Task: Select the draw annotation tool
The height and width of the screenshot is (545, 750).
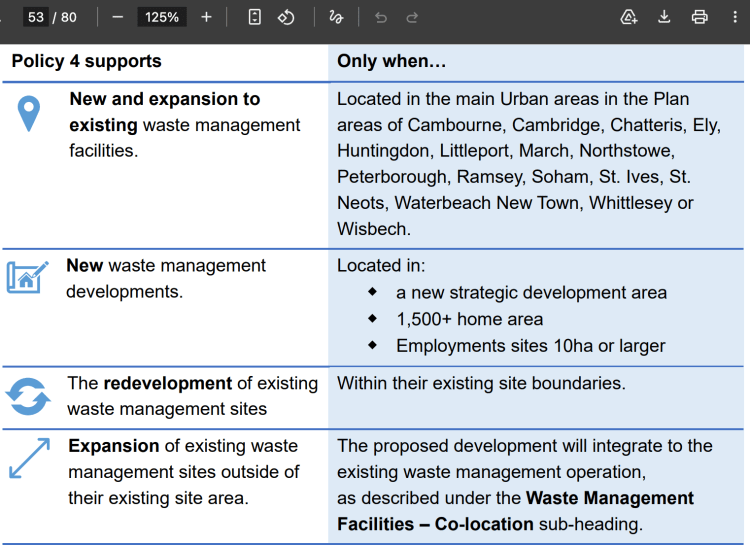Action: [336, 17]
